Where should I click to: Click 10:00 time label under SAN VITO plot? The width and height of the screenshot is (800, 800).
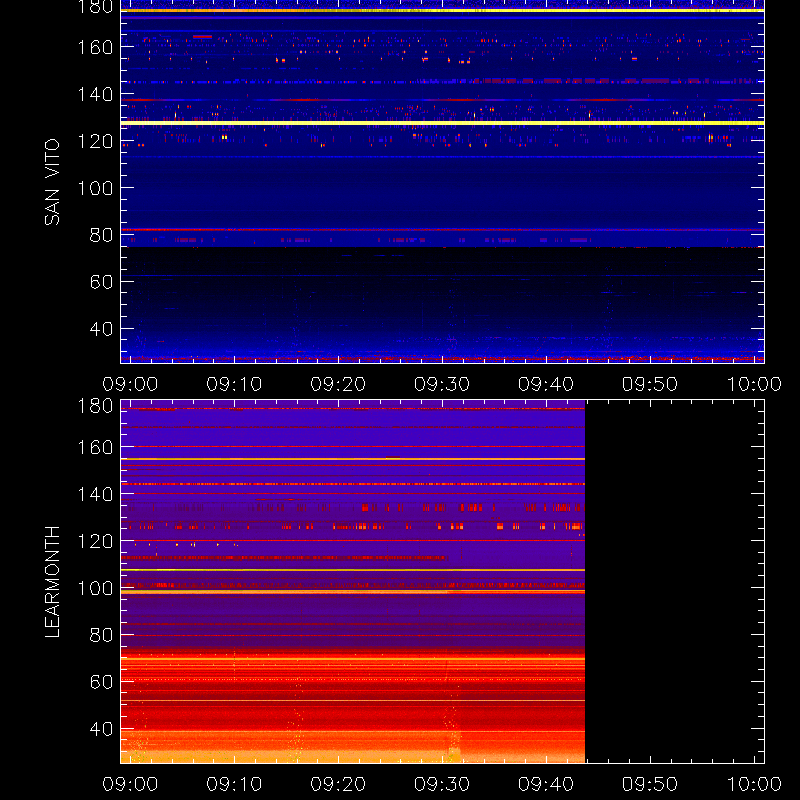(754, 384)
